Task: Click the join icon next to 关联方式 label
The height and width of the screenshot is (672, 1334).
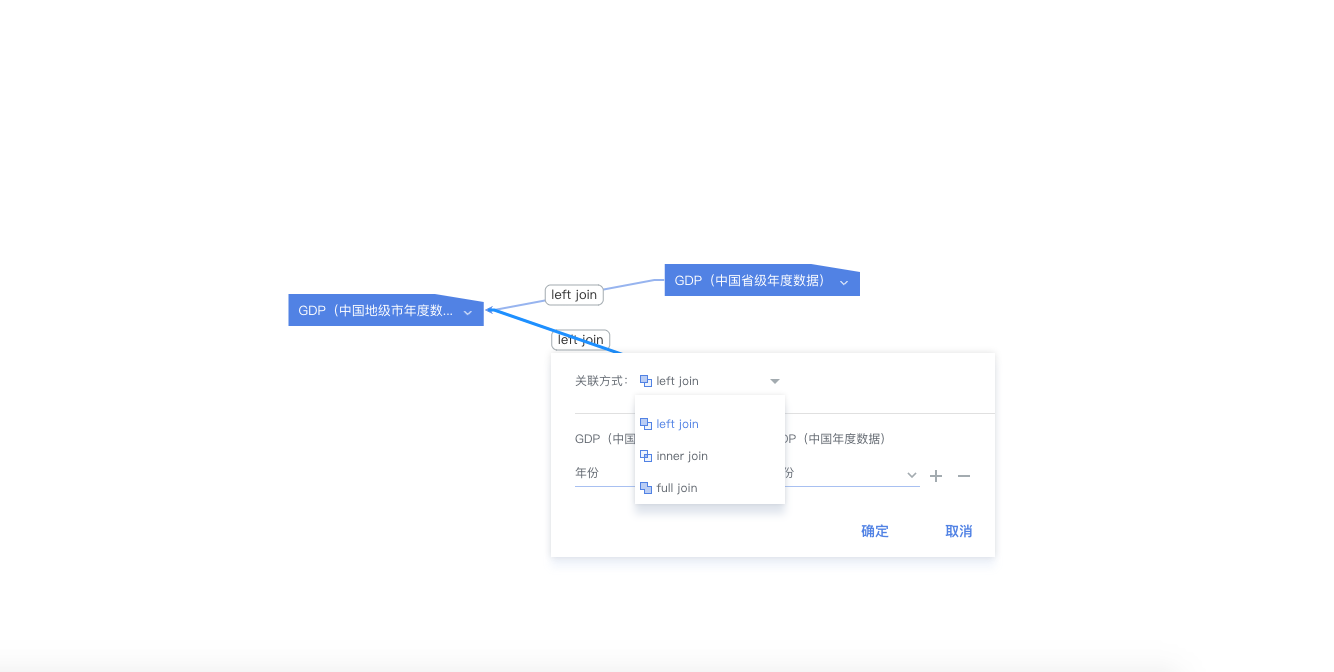Action: point(646,381)
